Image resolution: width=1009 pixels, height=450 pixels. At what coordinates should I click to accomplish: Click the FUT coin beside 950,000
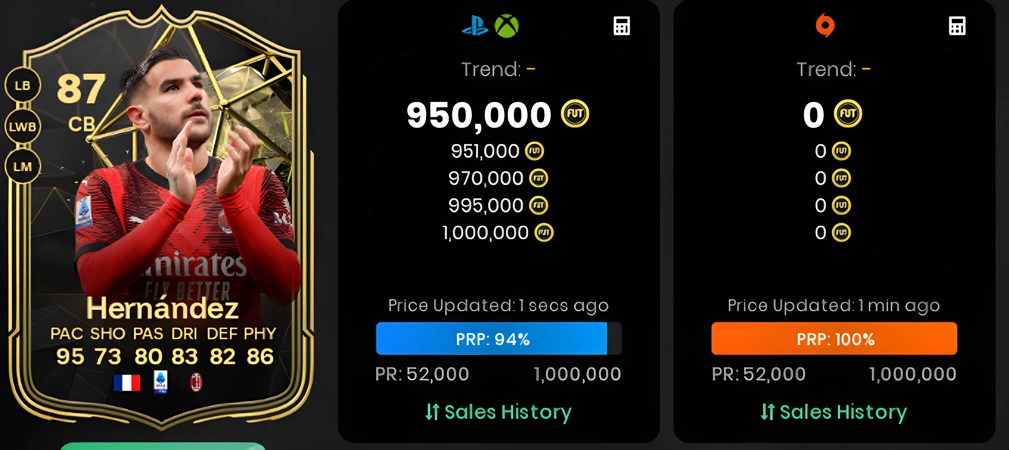[x=575, y=114]
